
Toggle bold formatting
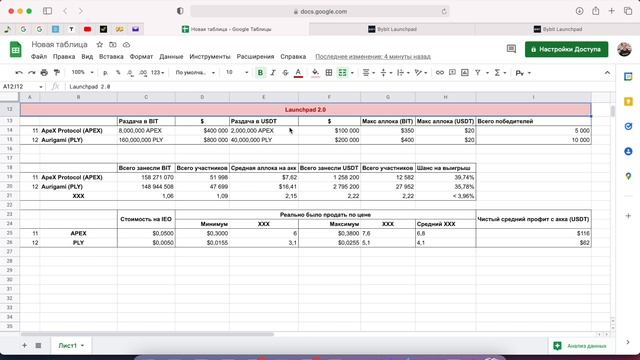[x=260, y=73]
